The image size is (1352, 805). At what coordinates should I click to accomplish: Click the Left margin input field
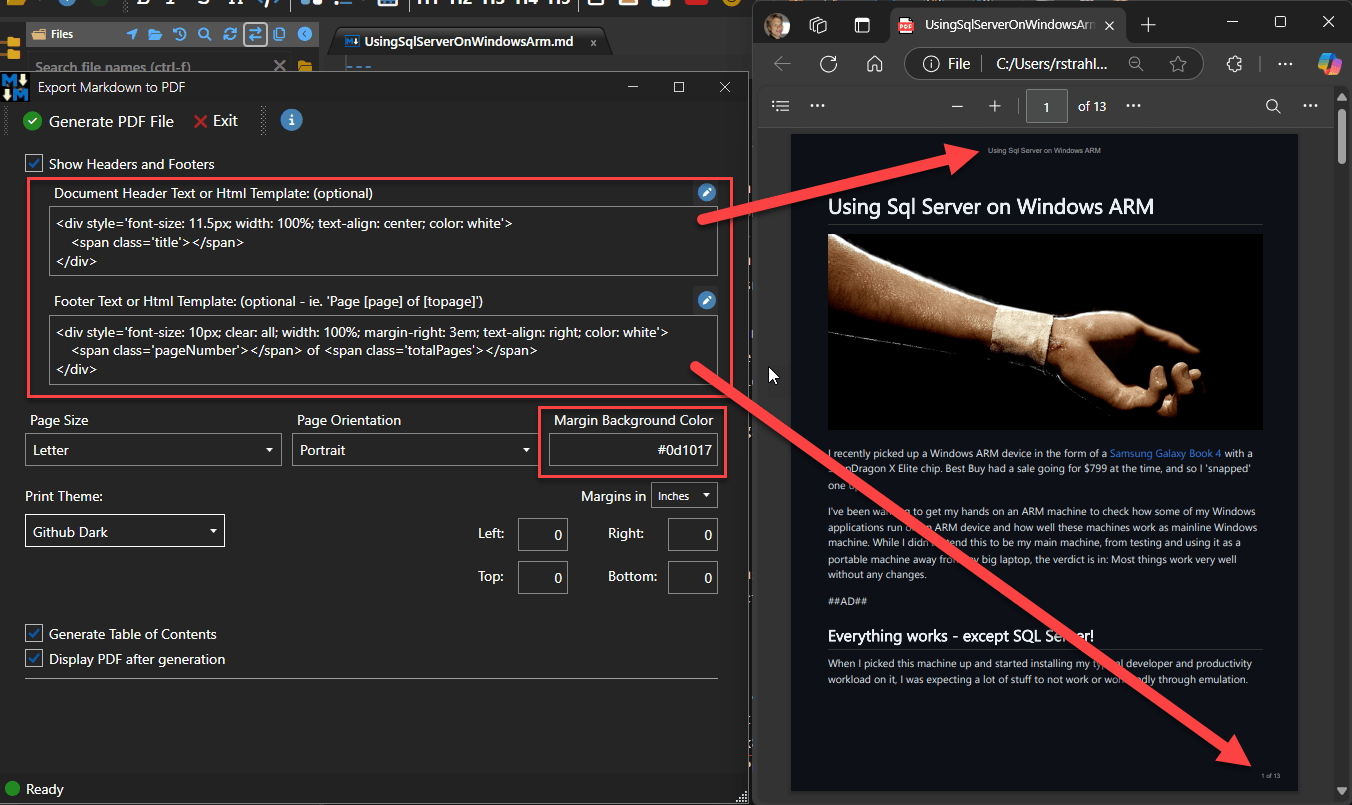tap(543, 535)
